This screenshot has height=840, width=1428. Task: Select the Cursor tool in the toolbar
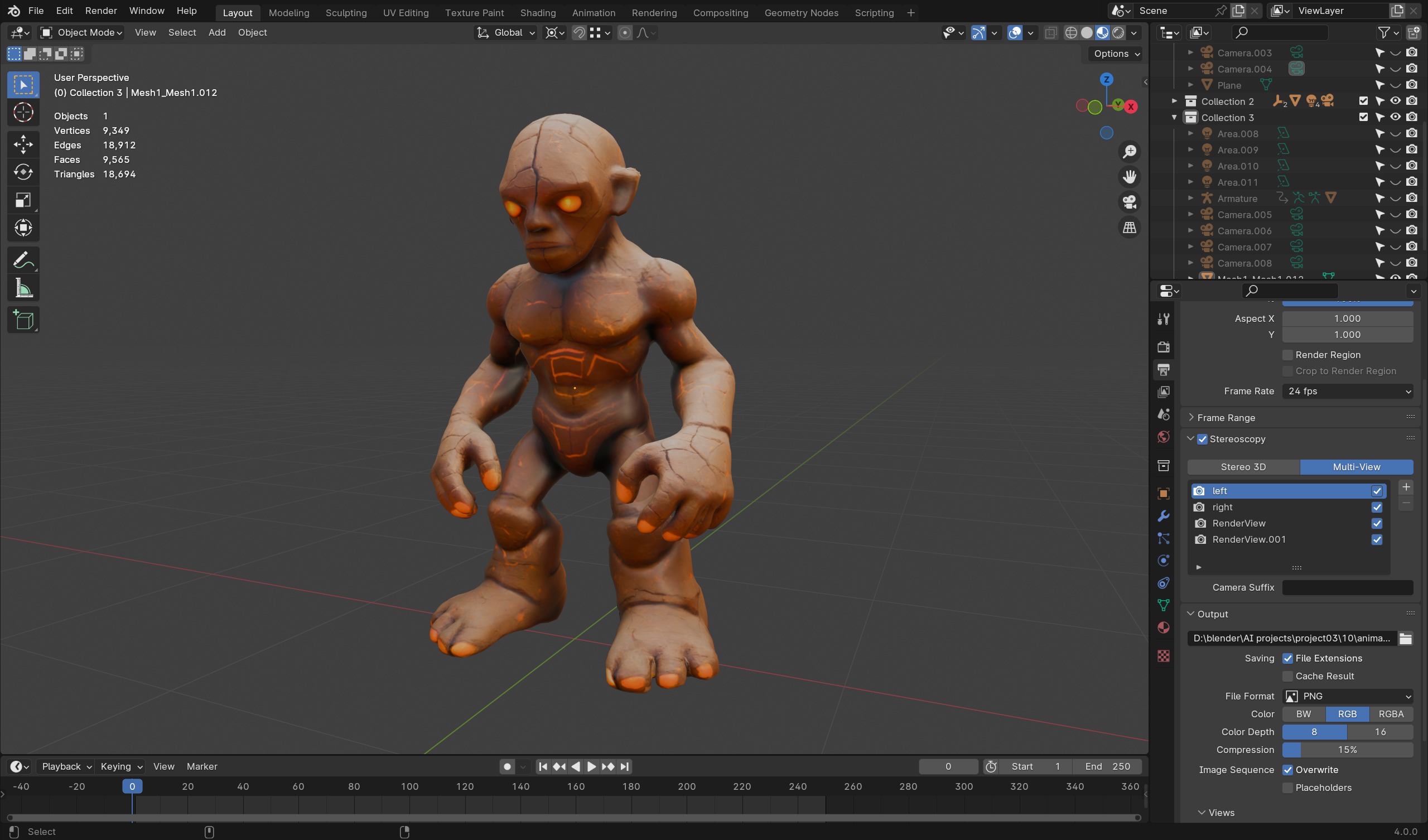(x=23, y=113)
